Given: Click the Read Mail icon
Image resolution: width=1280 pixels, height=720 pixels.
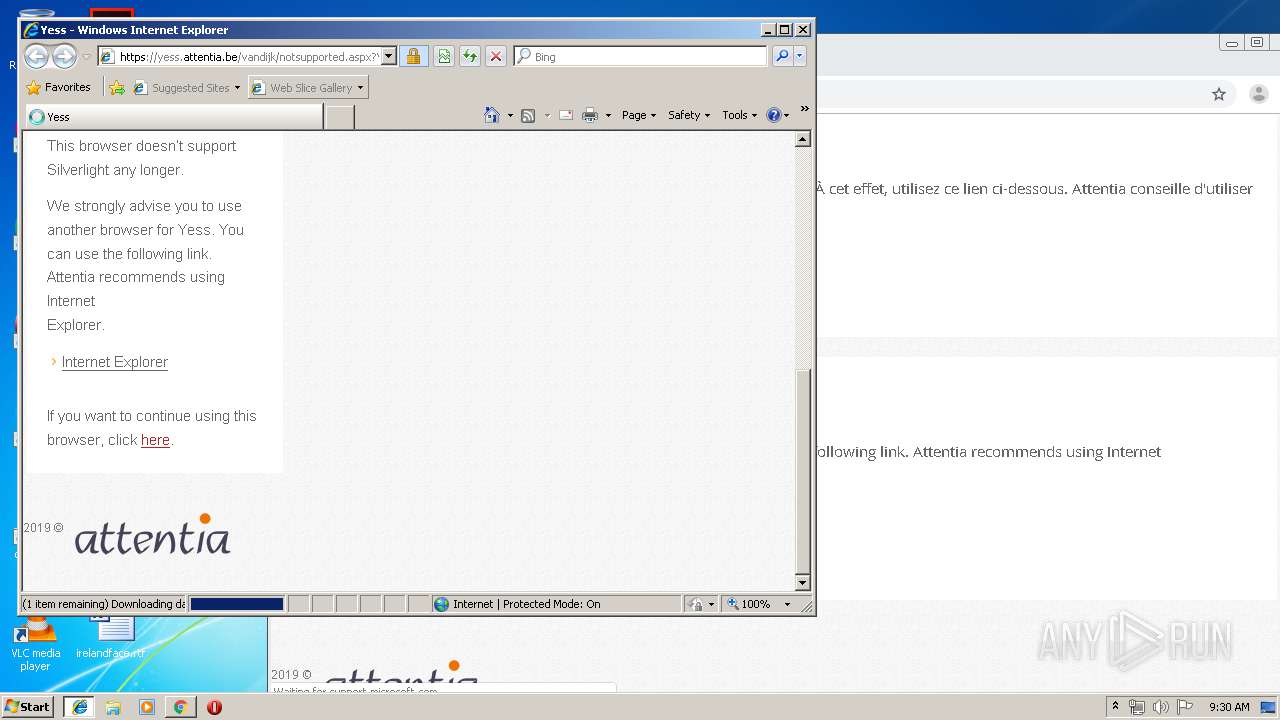Looking at the screenshot, I should point(565,115).
